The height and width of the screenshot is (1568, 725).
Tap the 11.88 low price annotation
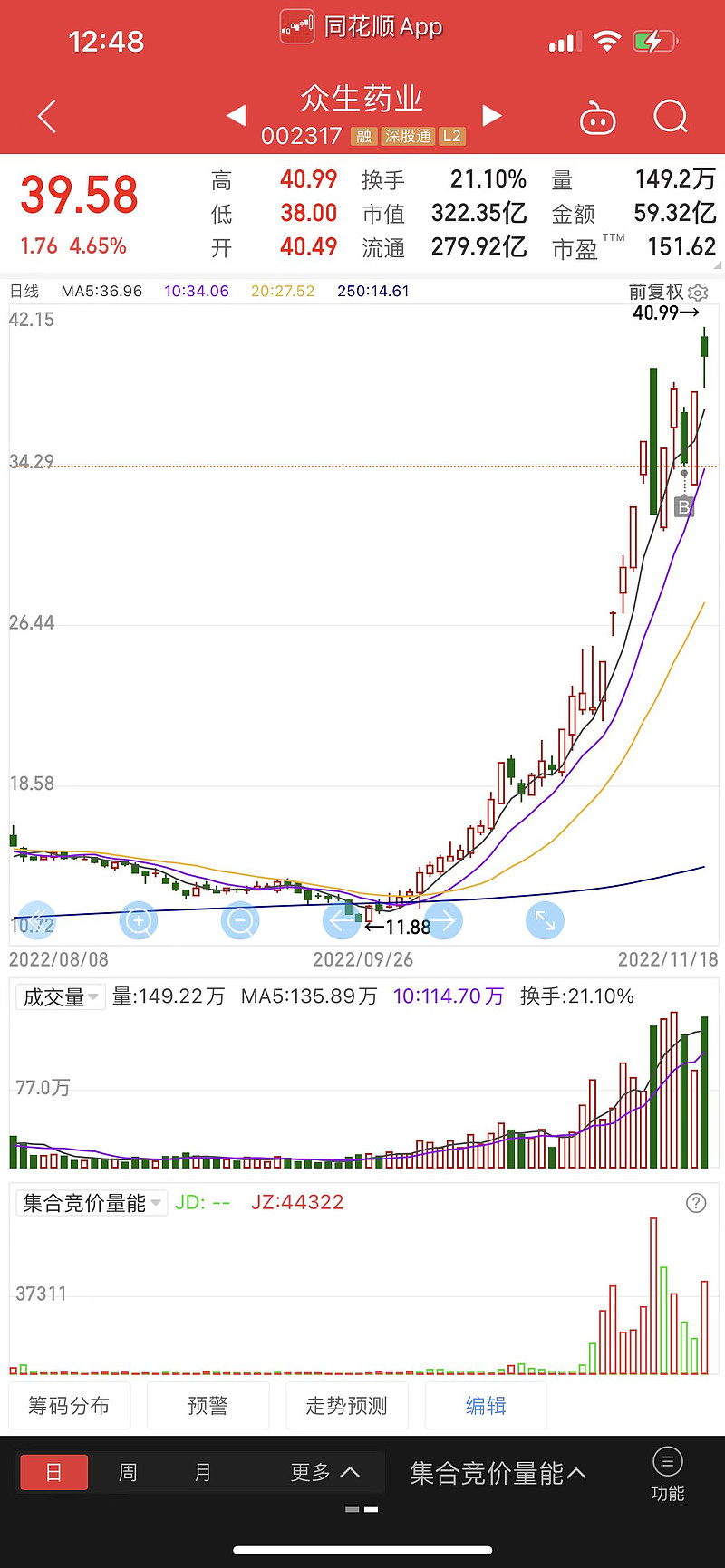pos(398,928)
